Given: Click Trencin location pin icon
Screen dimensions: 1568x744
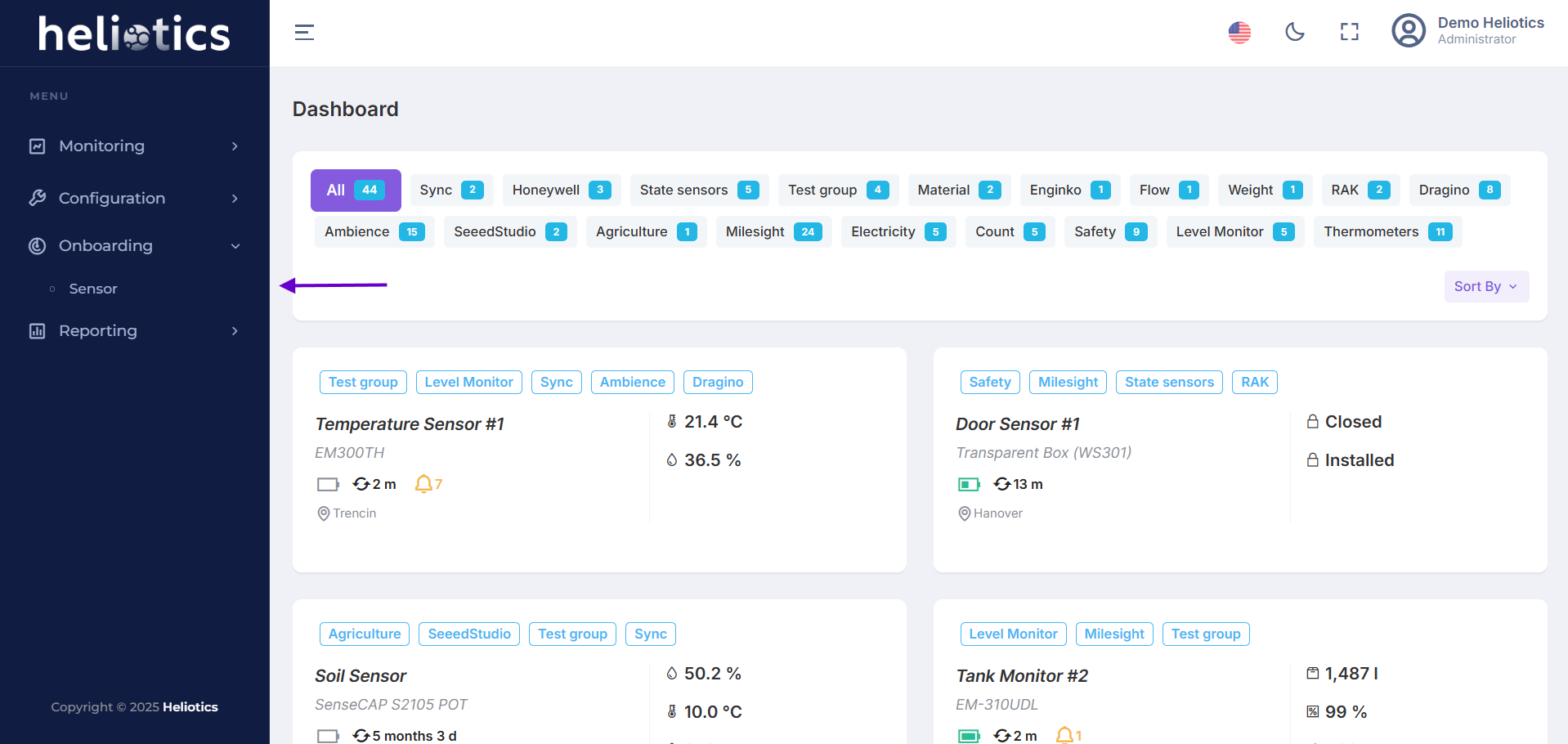Looking at the screenshot, I should tap(324, 513).
